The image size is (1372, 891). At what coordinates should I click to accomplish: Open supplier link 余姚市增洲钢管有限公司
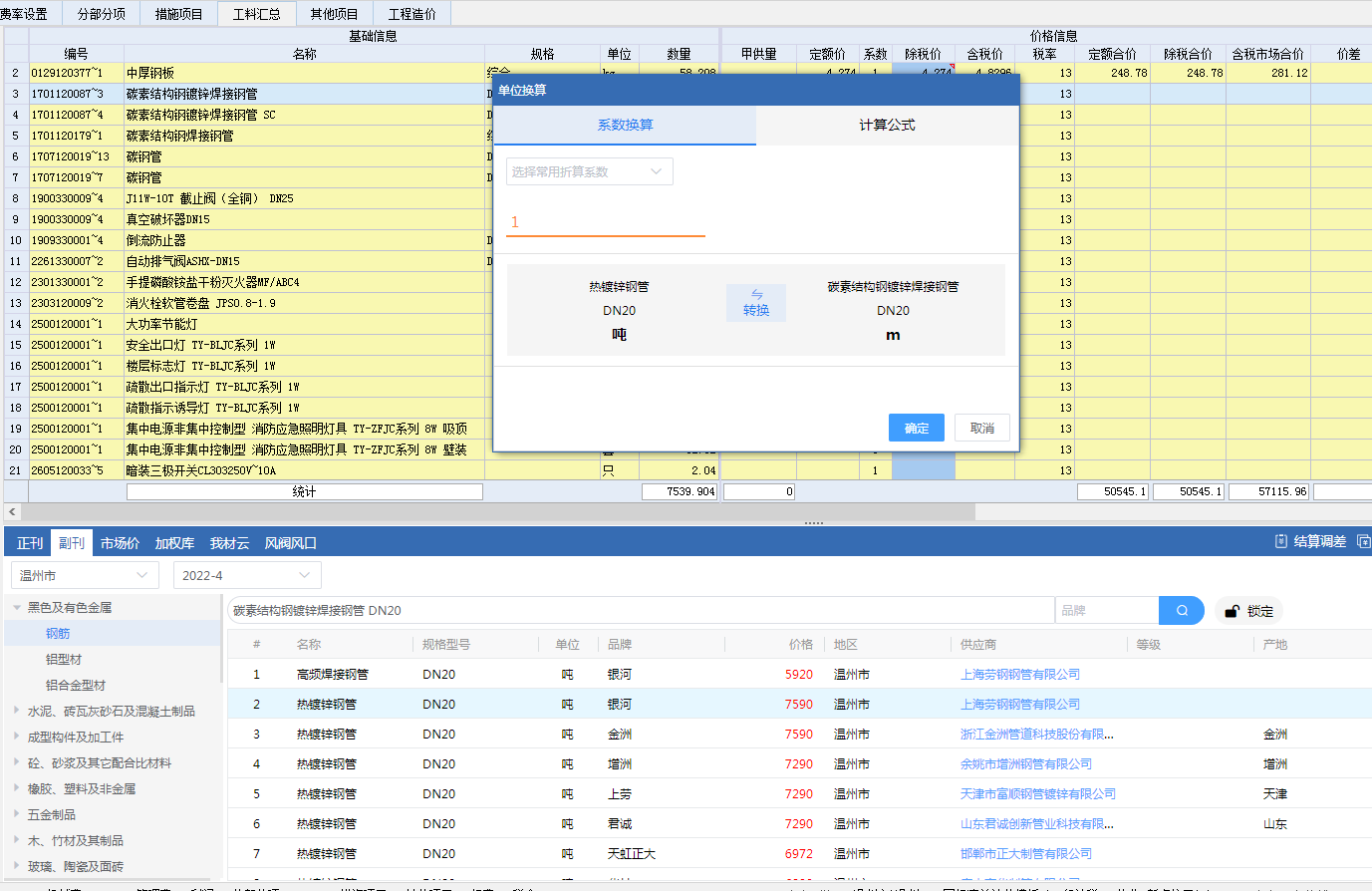tap(1025, 763)
